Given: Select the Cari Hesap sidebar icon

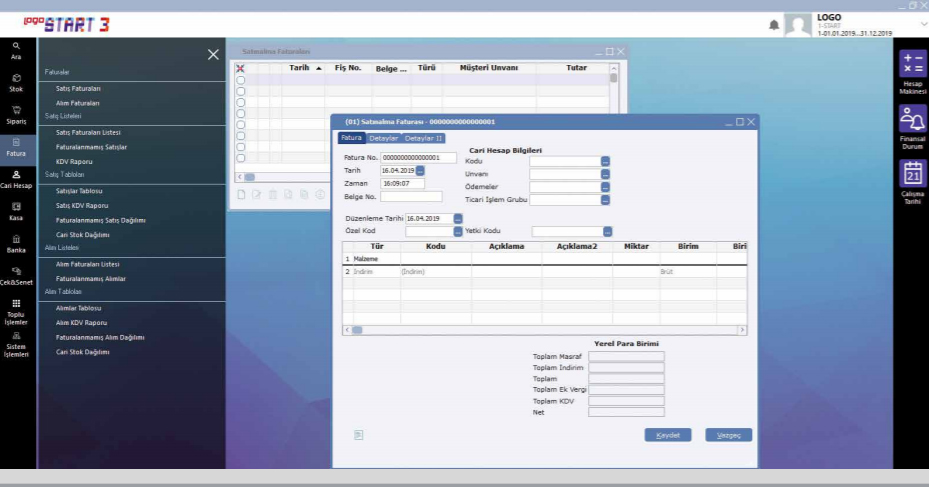Looking at the screenshot, I should click(x=16, y=178).
